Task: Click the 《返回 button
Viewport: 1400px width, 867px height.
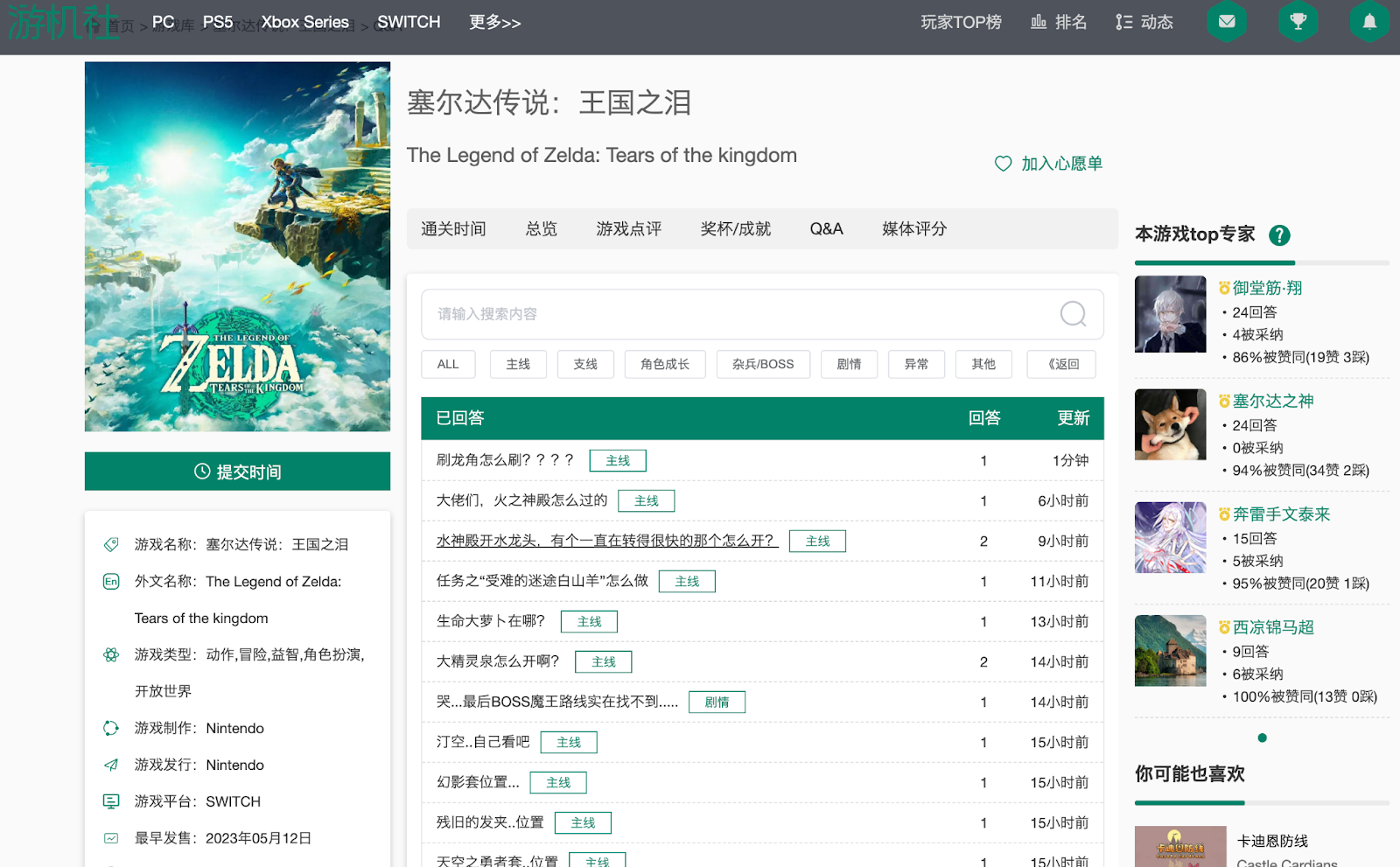Action: 1060,364
